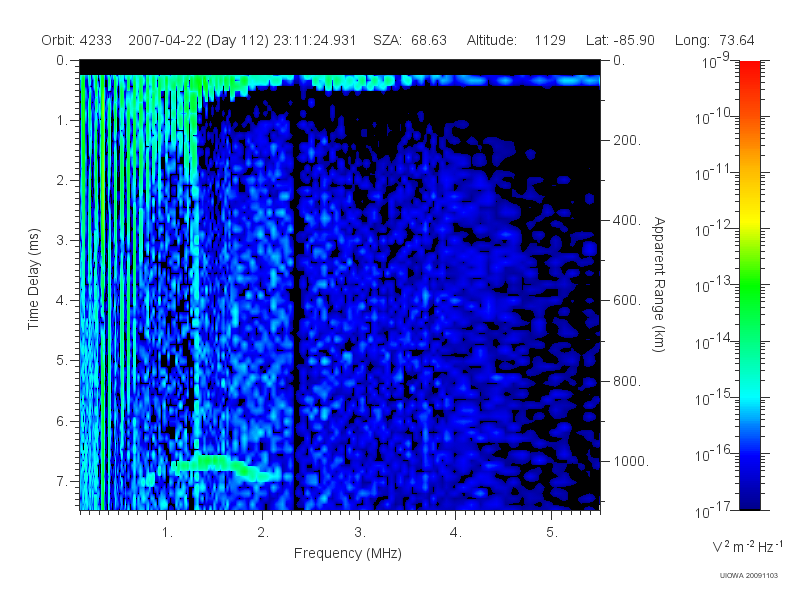The image size is (800, 600).
Task: Click the 5. tick on Time Delay axis
Action: pos(62,361)
